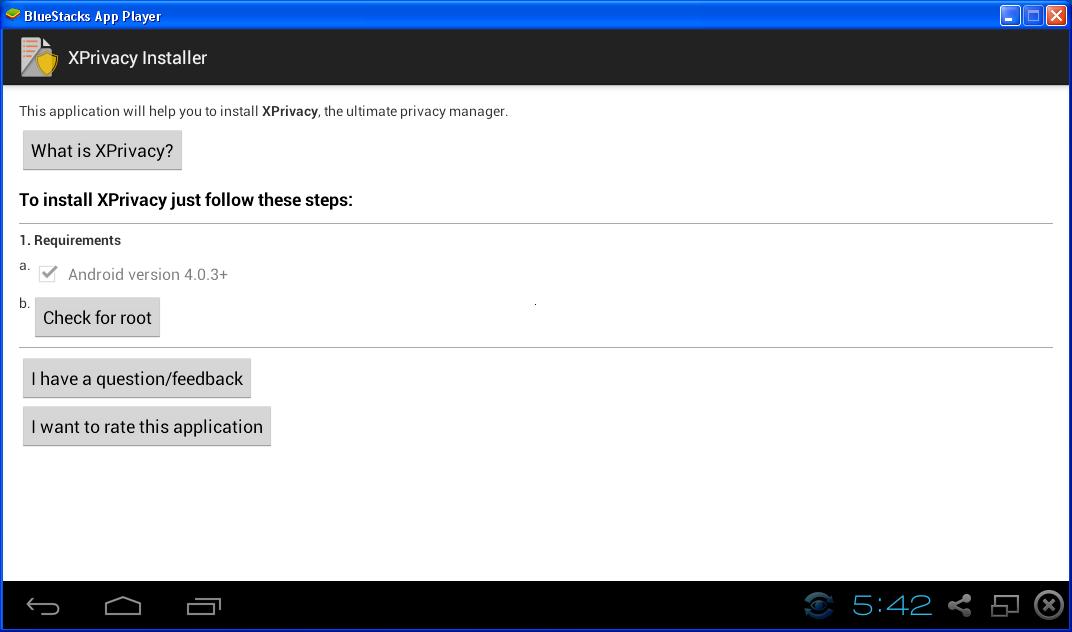Open the What is XPrivacy? info

click(x=103, y=150)
